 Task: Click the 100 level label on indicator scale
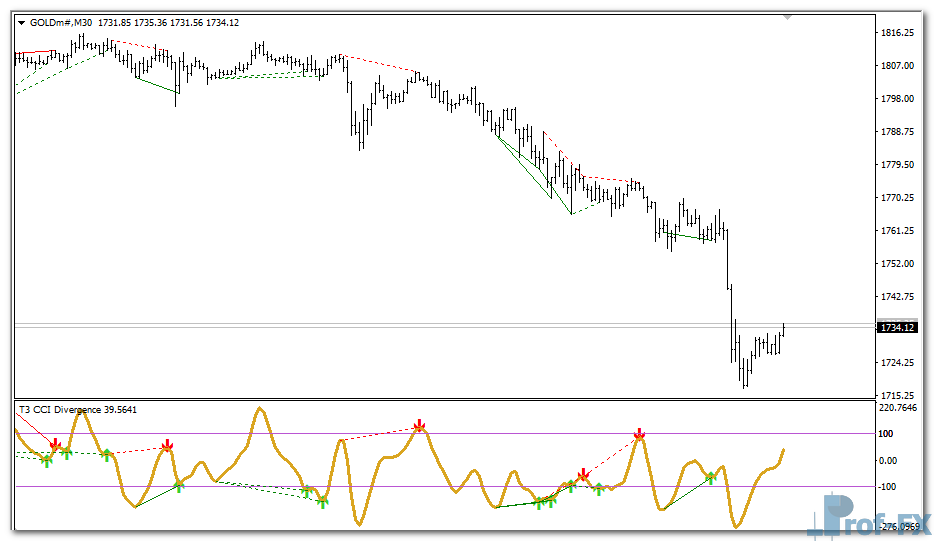pos(887,434)
